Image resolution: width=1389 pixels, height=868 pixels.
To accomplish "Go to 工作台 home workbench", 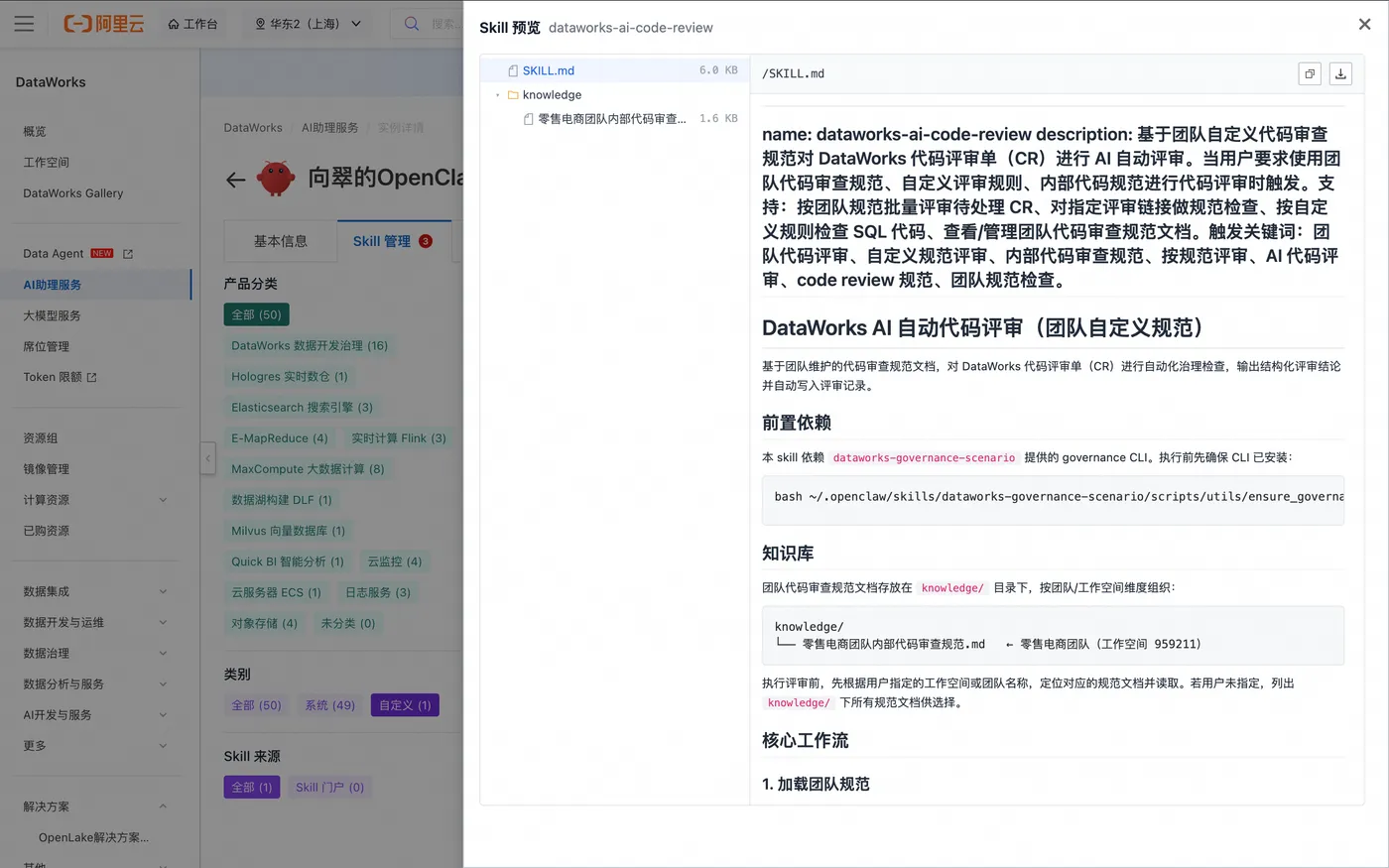I will click(x=192, y=24).
